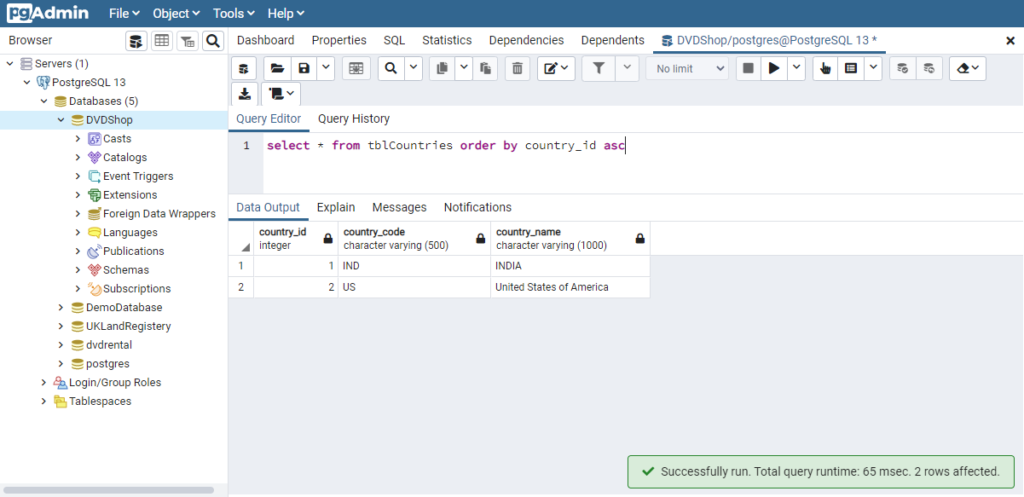
Task: Click the lock icon on country_name column
Action: (x=640, y=239)
